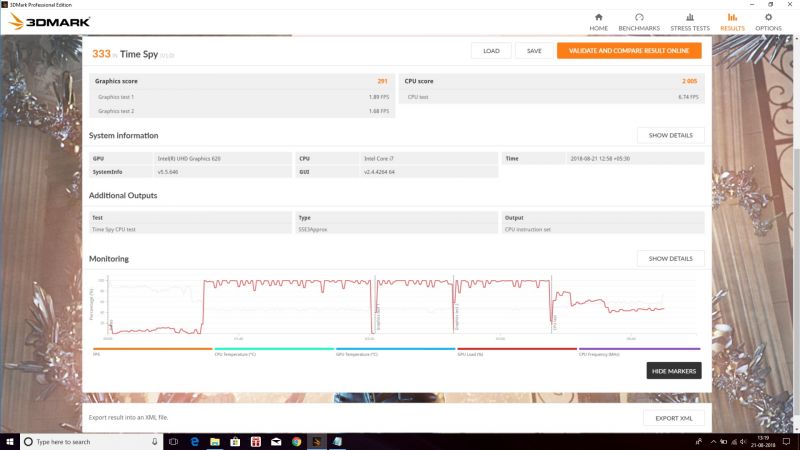The image size is (800, 450).
Task: Open Microsoft Store from the taskbar
Action: click(x=235, y=442)
